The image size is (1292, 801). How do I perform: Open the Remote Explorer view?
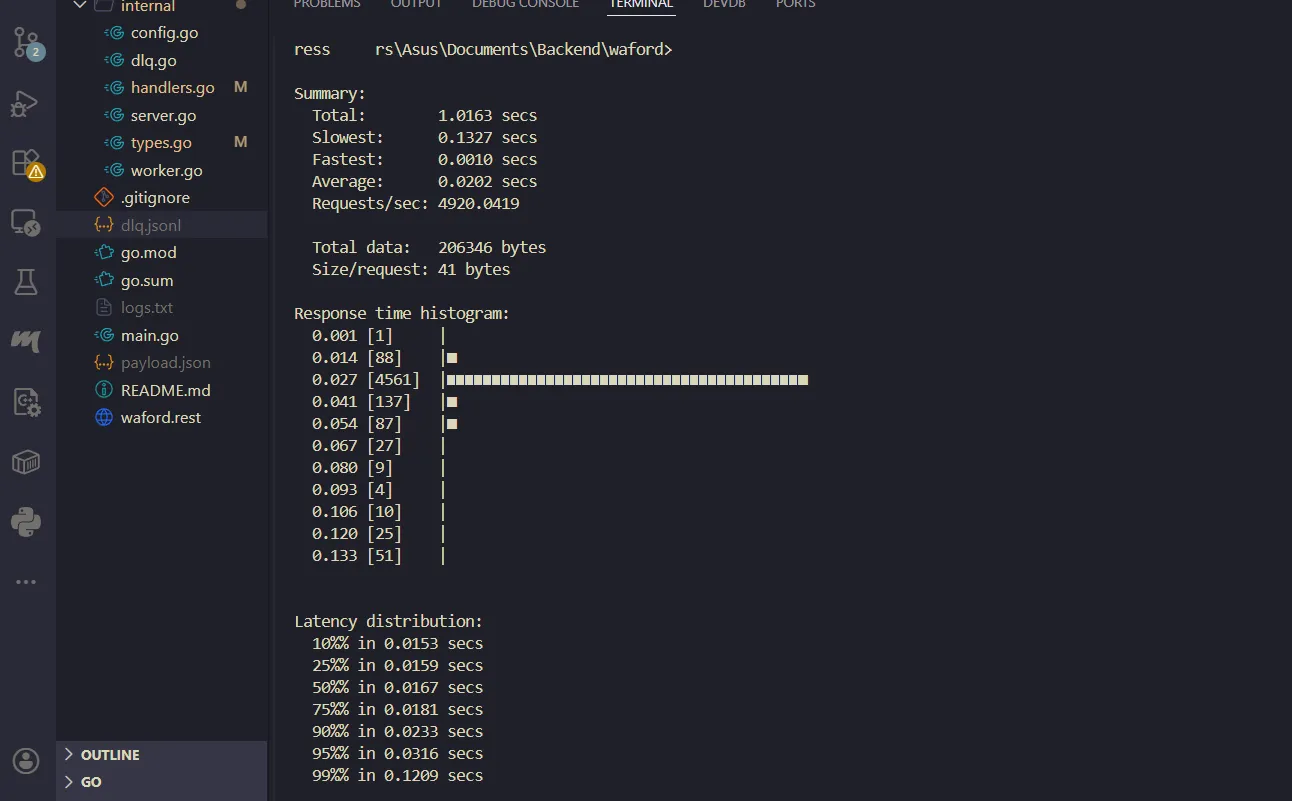[26, 223]
